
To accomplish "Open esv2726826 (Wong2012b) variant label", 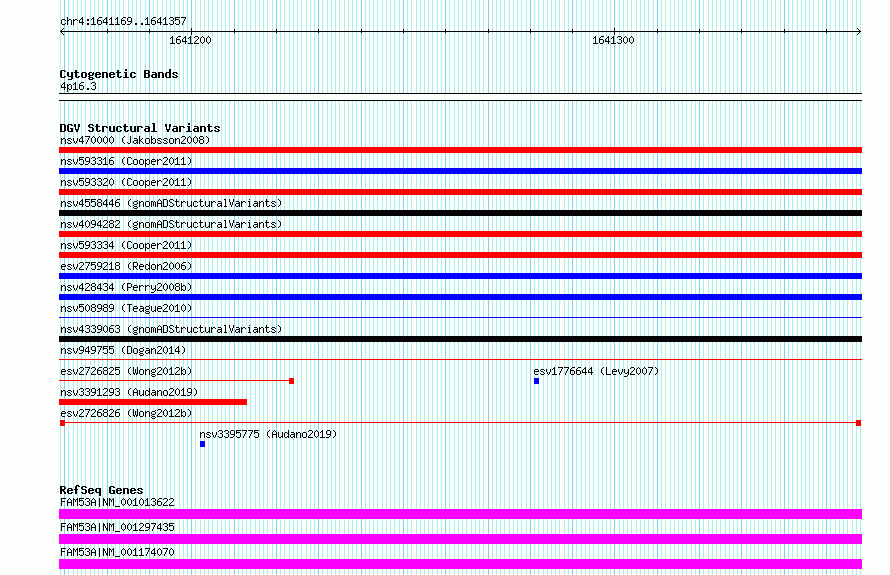I will click(126, 413).
